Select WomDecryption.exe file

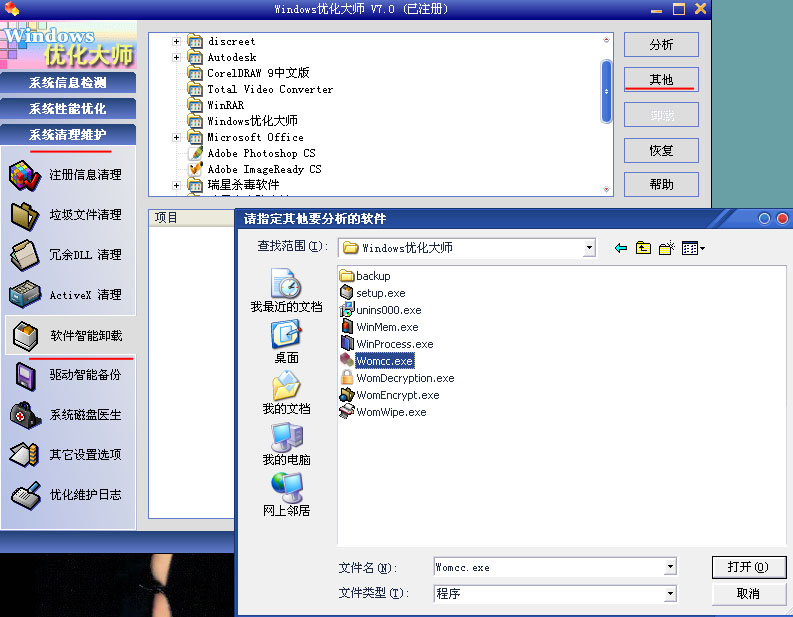point(397,378)
